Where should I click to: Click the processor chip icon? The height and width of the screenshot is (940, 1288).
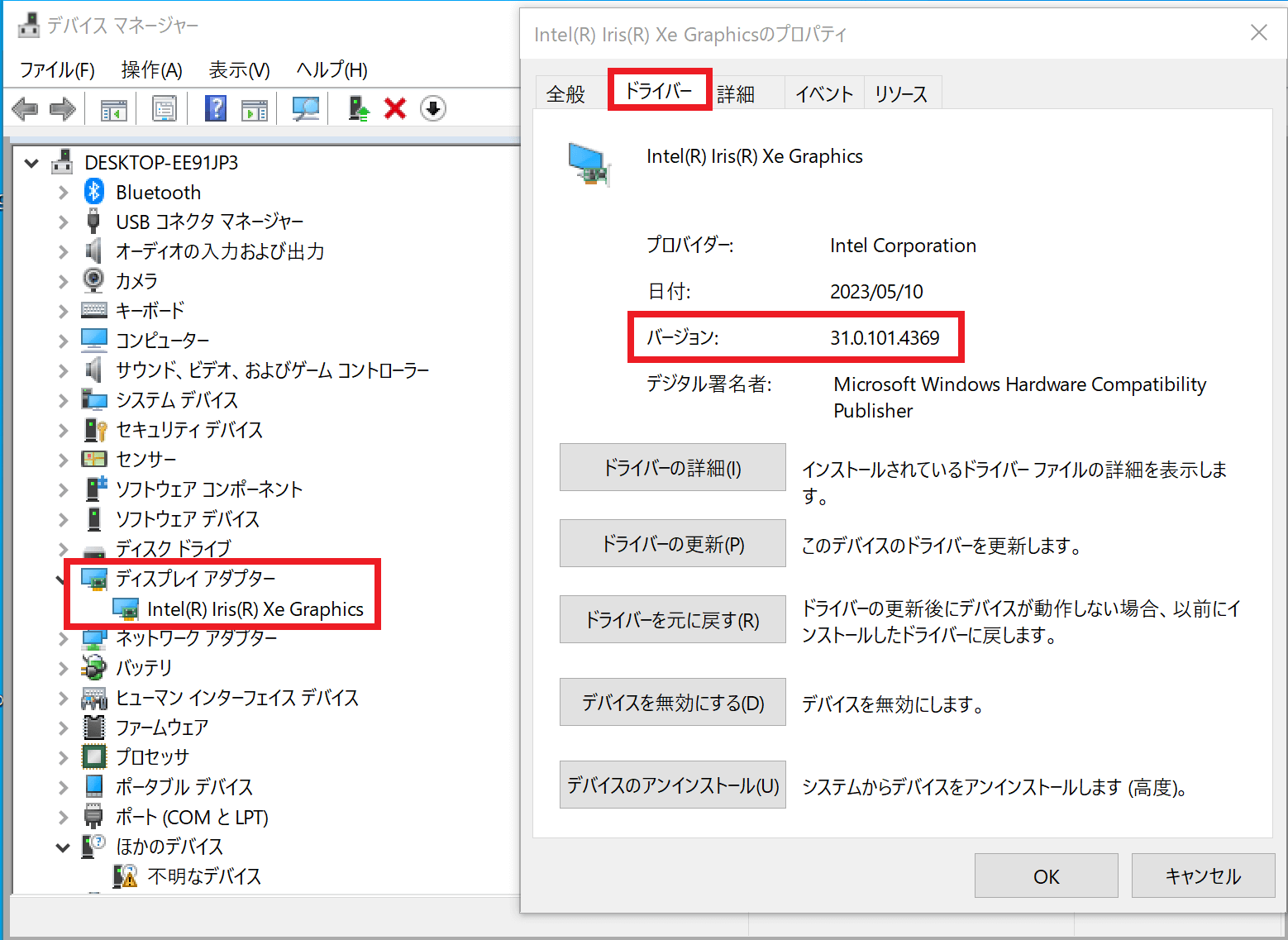point(93,756)
